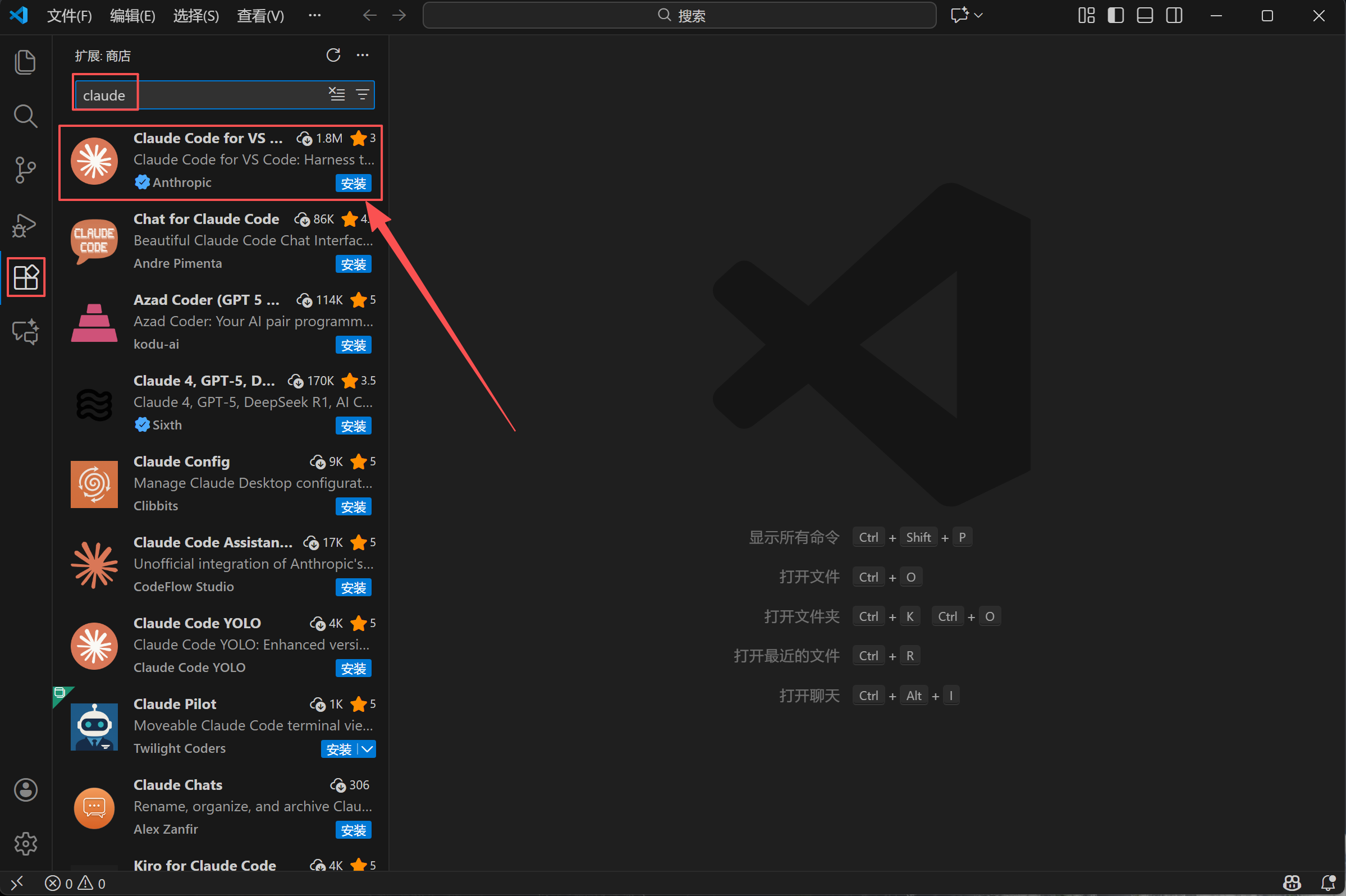
Task: Refresh the extensions marketplace list
Action: pos(333,55)
